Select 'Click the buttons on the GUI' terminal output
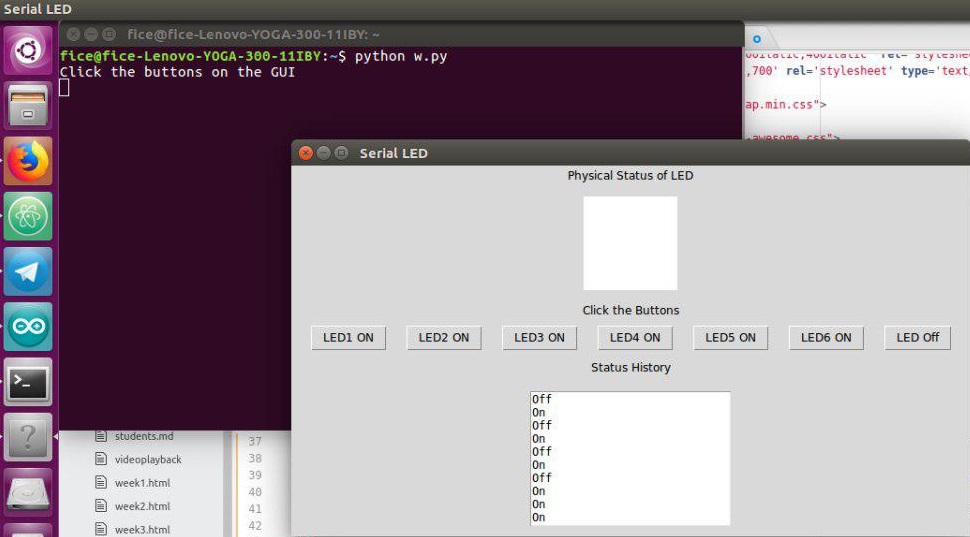The height and width of the screenshot is (537, 970). click(x=177, y=72)
